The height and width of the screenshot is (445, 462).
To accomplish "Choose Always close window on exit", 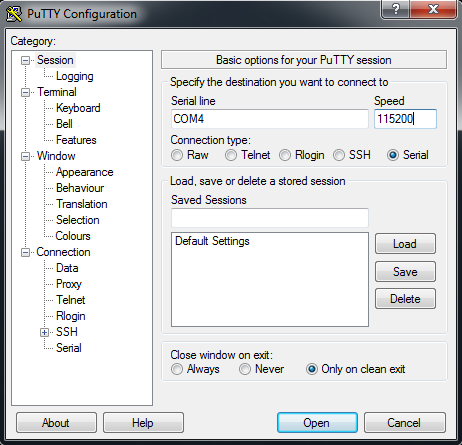I will tap(177, 369).
